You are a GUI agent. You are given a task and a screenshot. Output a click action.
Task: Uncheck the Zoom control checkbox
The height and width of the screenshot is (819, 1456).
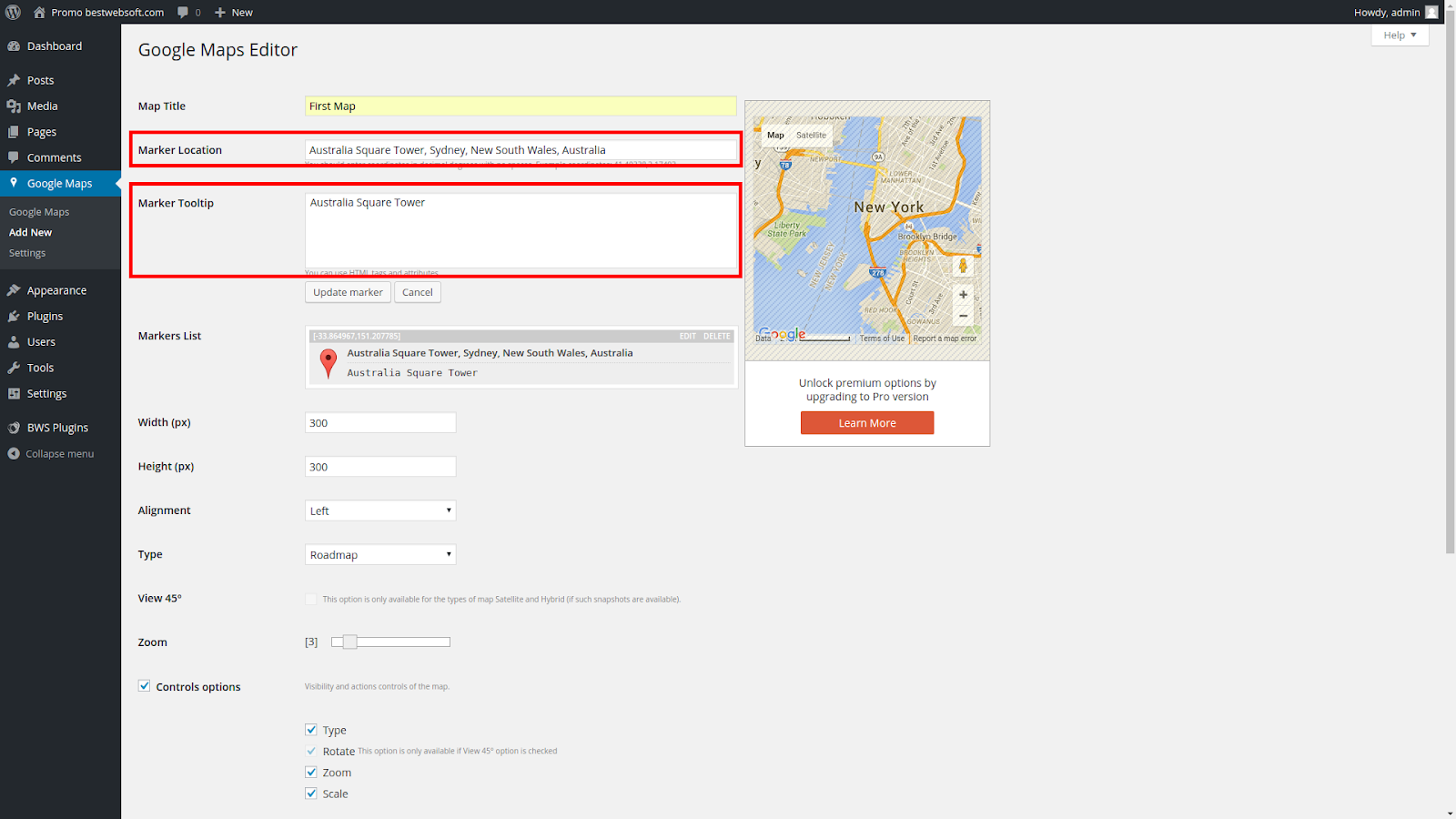[x=311, y=772]
